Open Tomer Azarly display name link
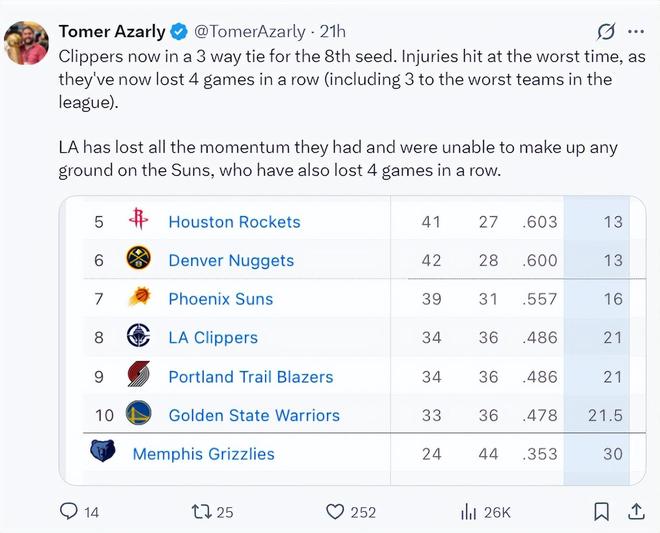Viewport: 660px width, 533px height. (112, 32)
